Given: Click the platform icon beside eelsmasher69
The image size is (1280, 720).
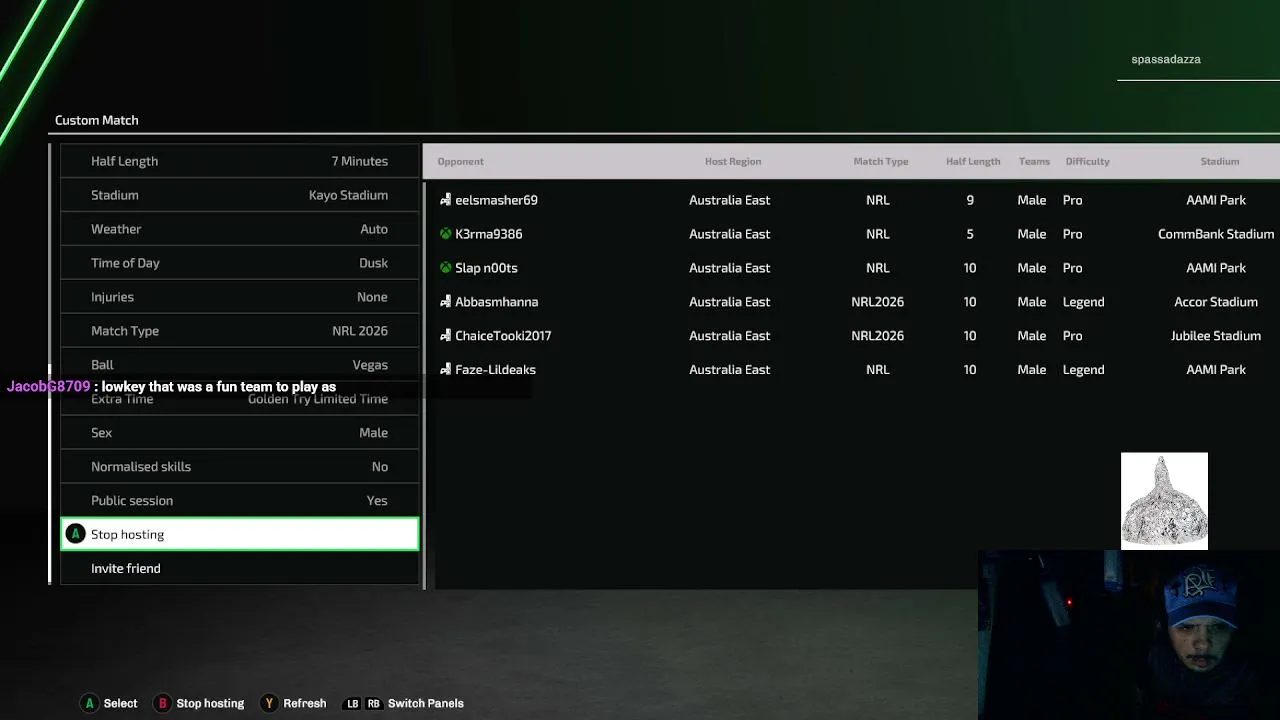Looking at the screenshot, I should (x=445, y=200).
